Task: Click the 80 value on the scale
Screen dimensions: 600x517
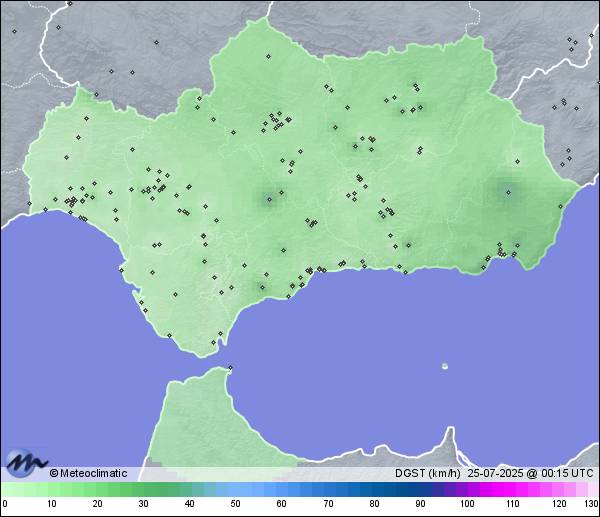Action: 374,504
